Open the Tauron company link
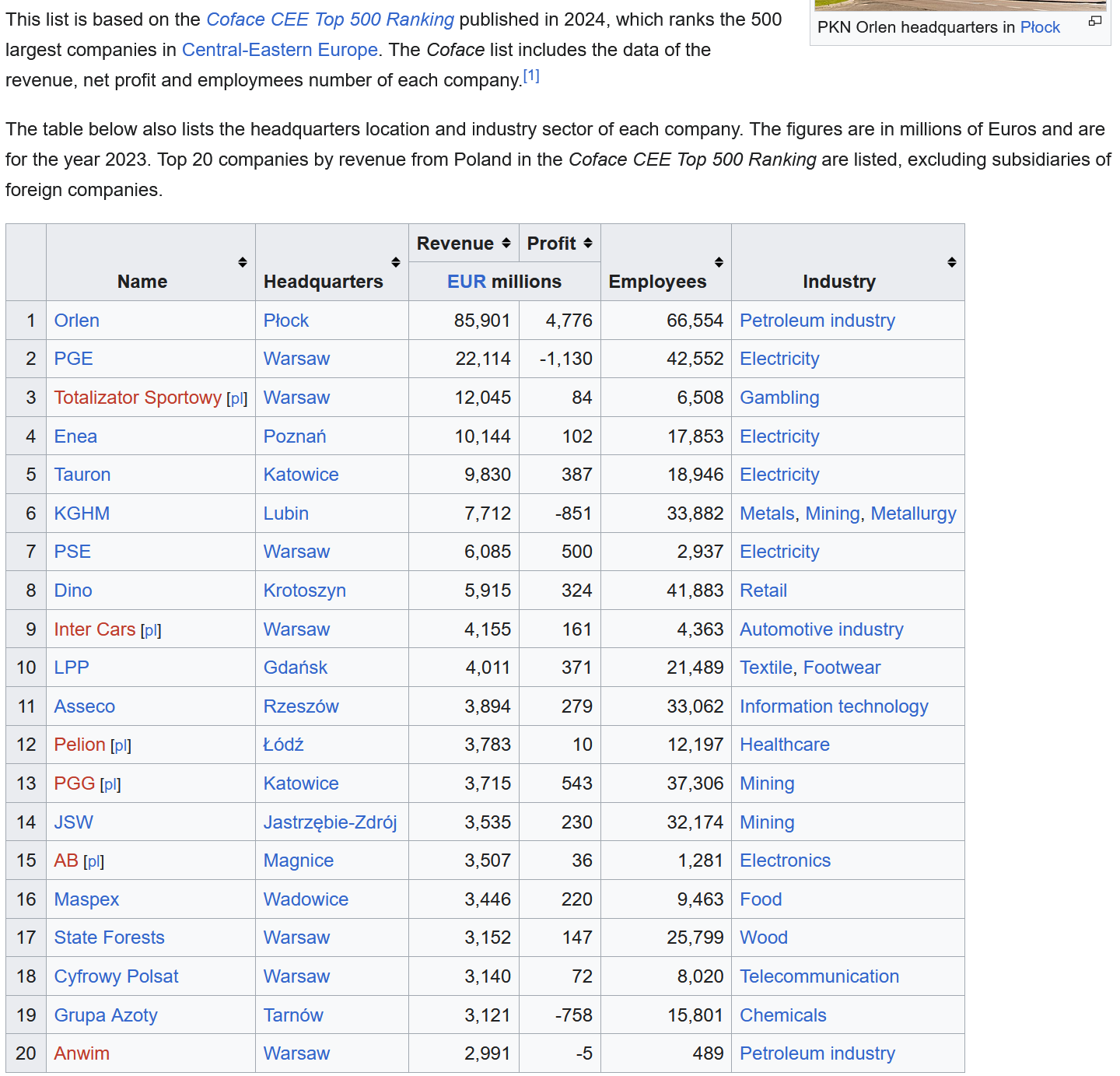The height and width of the screenshot is (1076, 1120). [82, 475]
